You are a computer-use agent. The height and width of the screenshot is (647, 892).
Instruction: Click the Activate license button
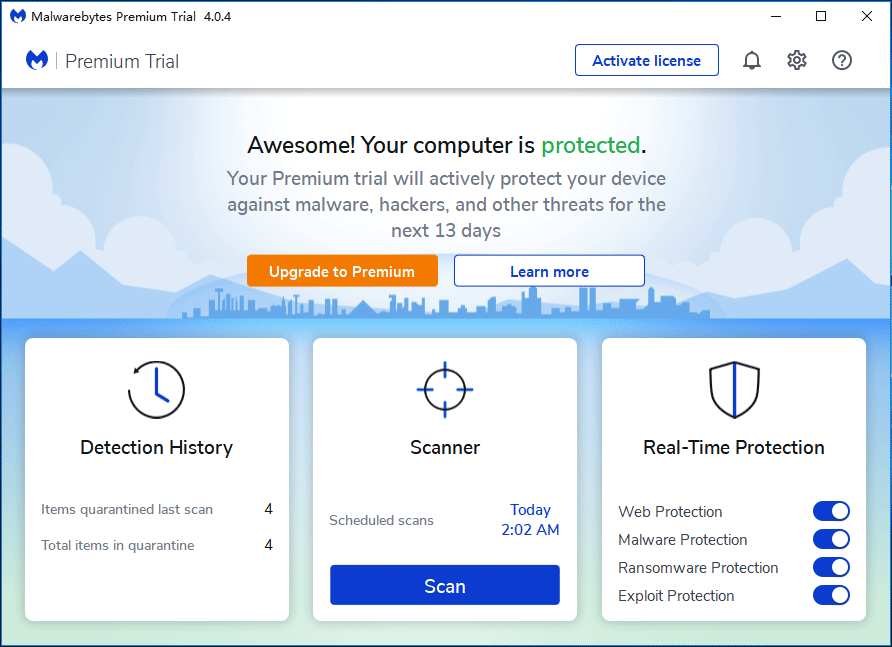(646, 61)
